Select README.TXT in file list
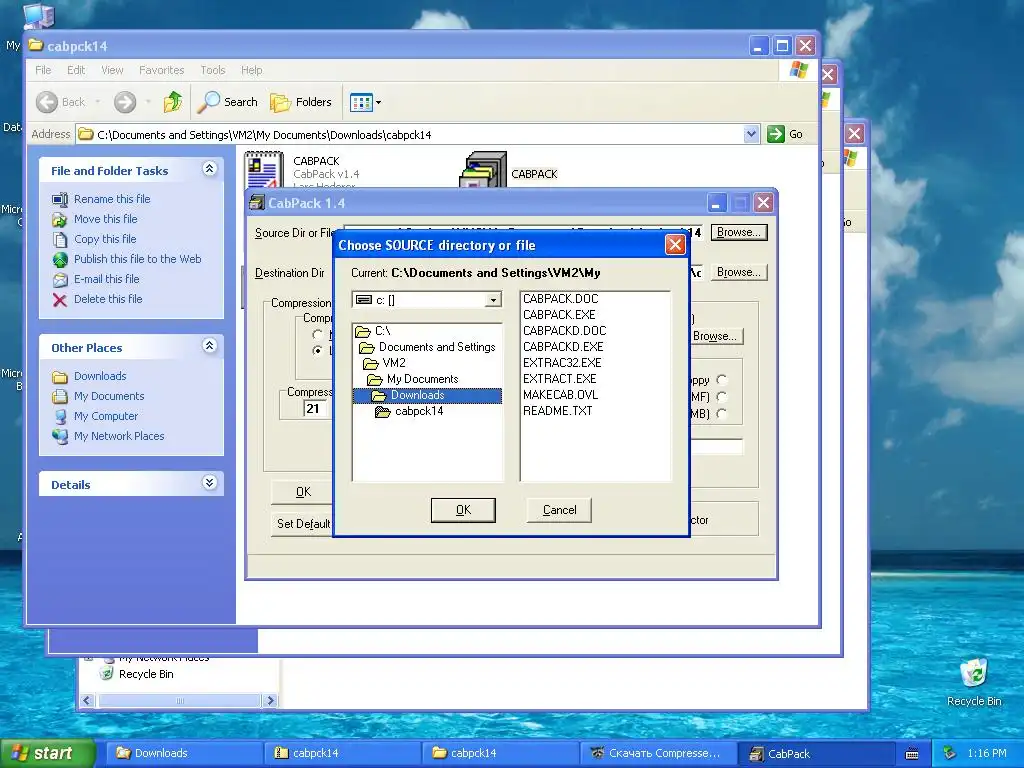Screen dimensions: 1024x768 (557, 411)
